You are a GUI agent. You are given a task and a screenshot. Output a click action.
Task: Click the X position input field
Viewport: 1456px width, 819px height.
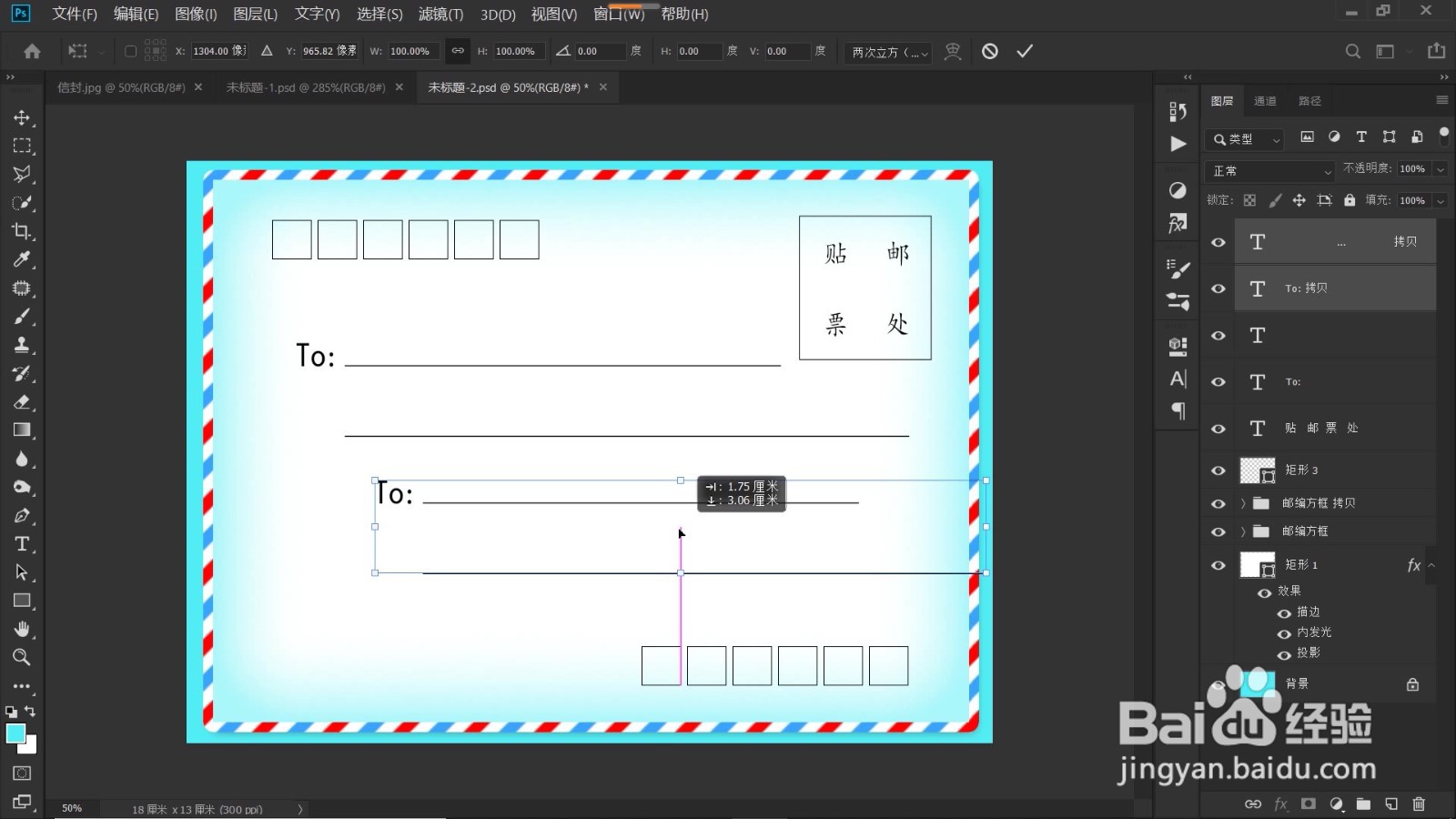[218, 51]
